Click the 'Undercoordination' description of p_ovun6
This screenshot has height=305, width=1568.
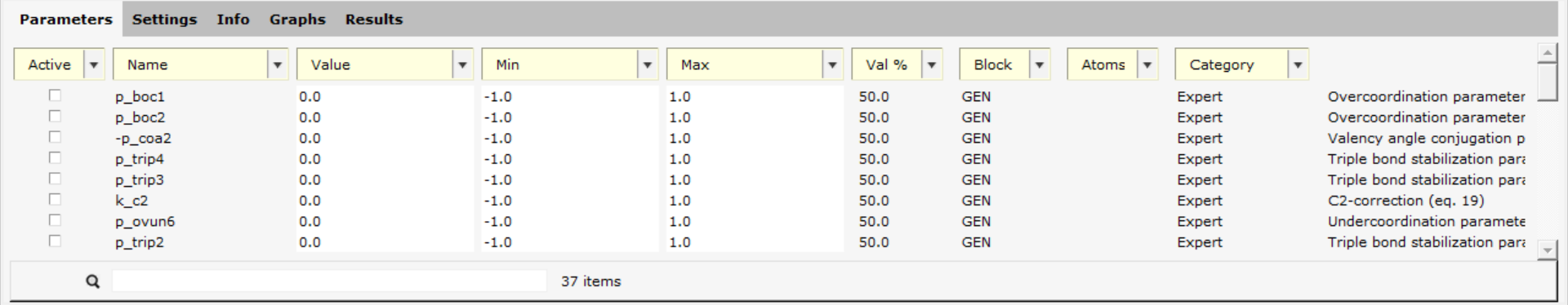(1426, 221)
